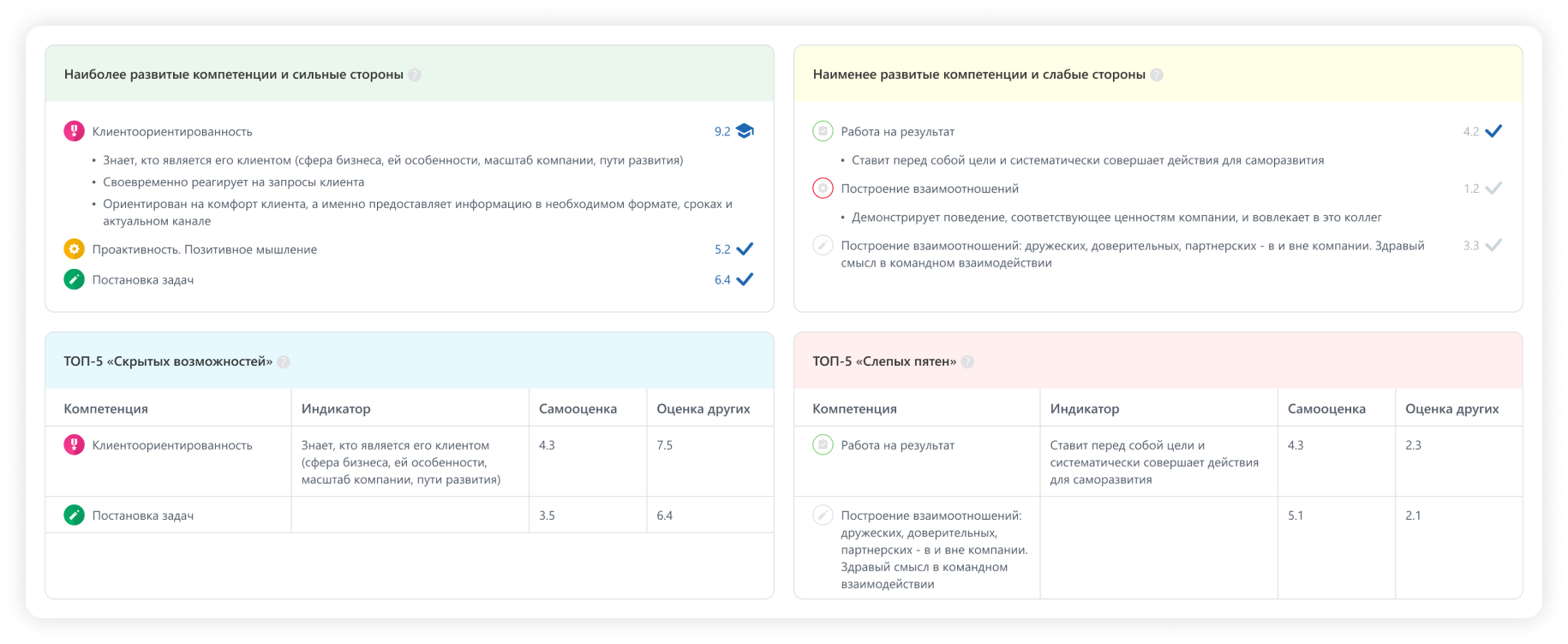Click red circle icon of Построение взаимоотношений
The width and height of the screenshot is (1568, 644).
[x=823, y=188]
